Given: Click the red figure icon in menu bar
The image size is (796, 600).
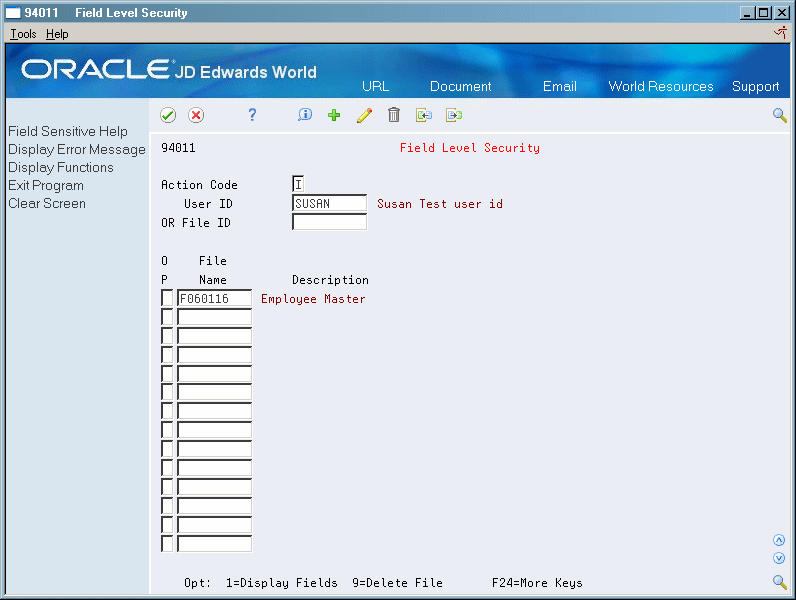Looking at the screenshot, I should [781, 33].
